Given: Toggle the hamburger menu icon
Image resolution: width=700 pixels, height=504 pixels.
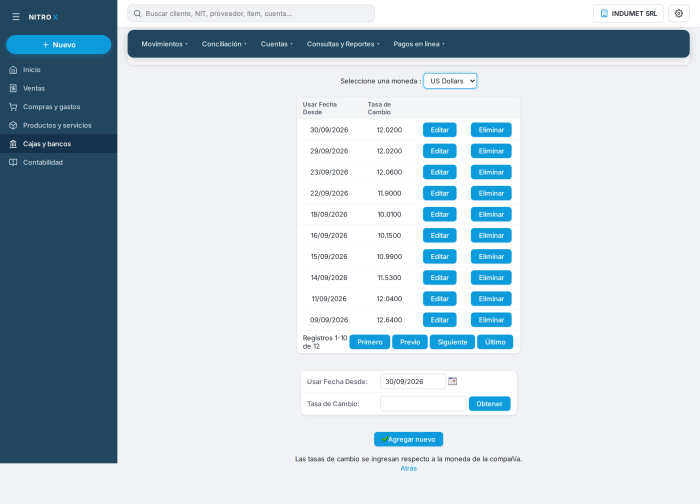Looking at the screenshot, I should (16, 17).
